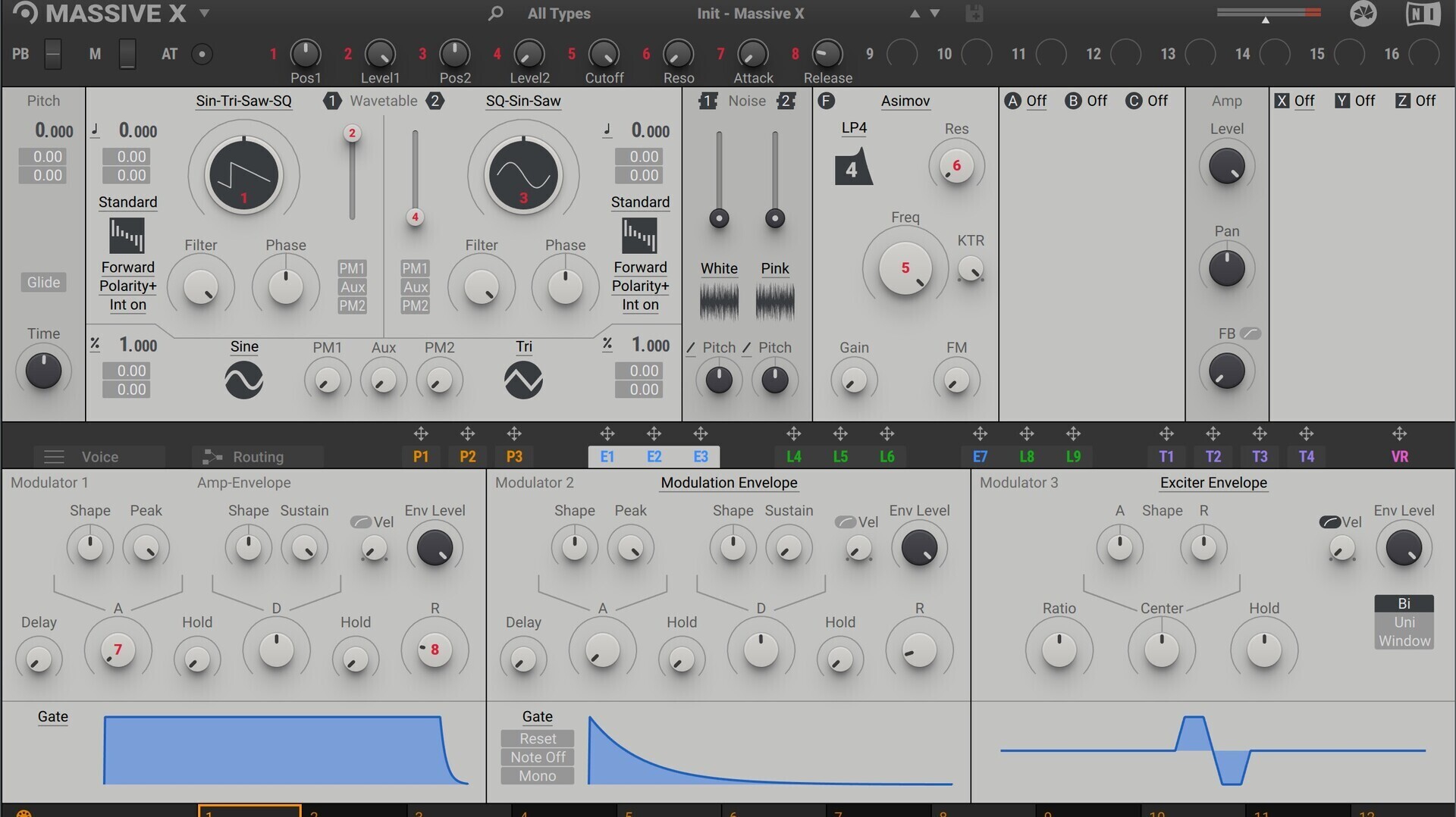Open the Sin-Tri-Saw-SQ wavetable menu
This screenshot has width=1456, height=817.
pos(243,101)
